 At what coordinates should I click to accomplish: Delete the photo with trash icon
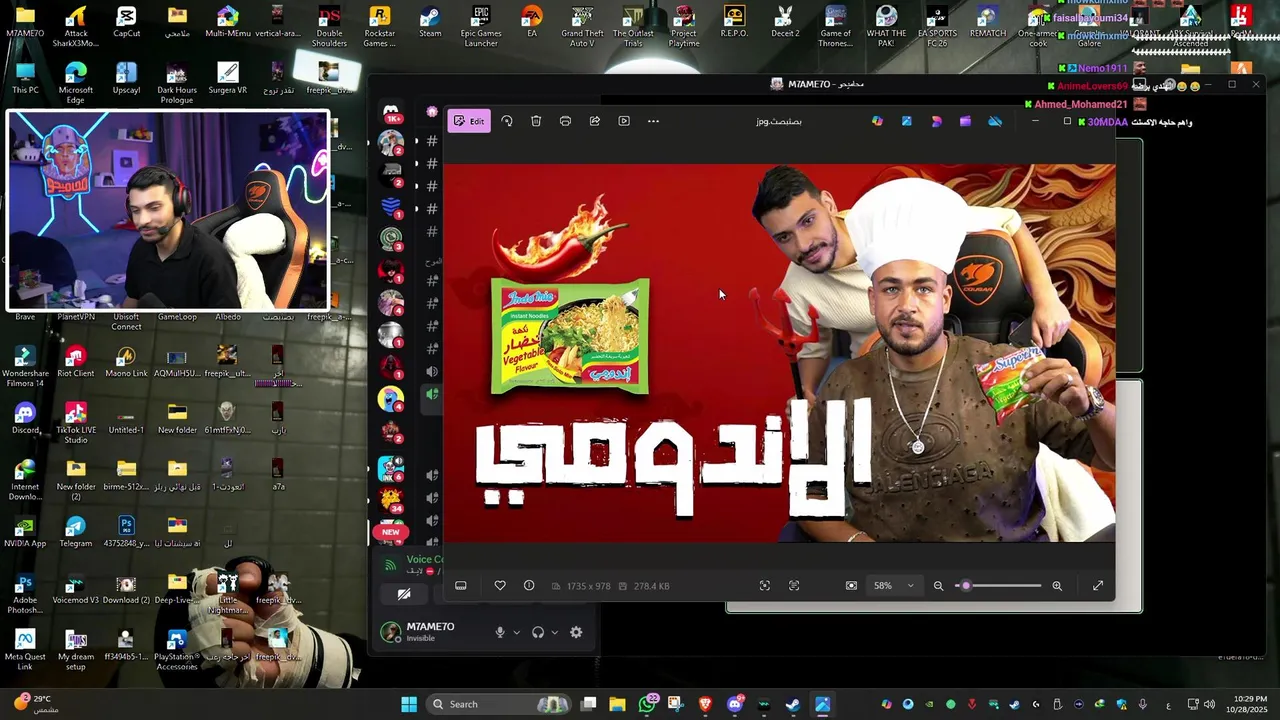click(536, 121)
